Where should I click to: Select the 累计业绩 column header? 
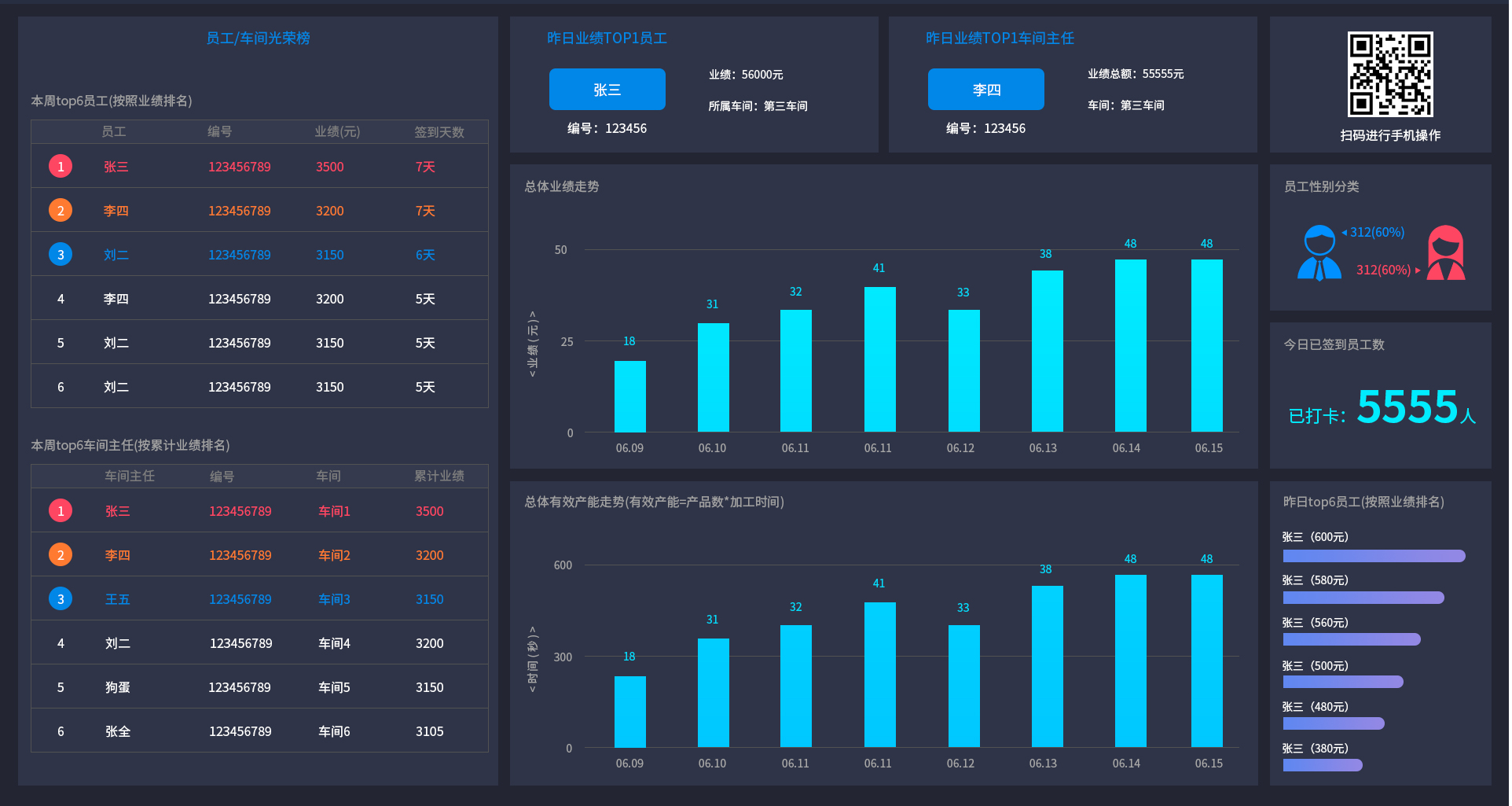439,477
